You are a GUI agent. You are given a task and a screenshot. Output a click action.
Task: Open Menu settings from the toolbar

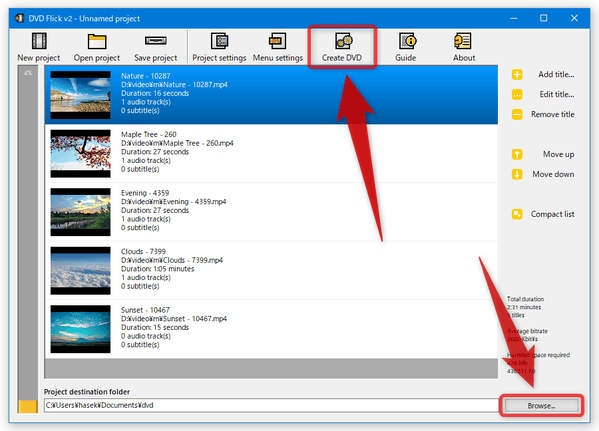(278, 47)
